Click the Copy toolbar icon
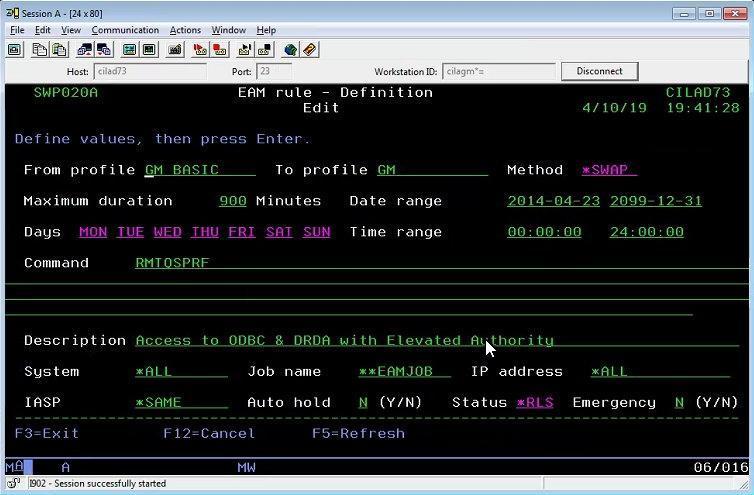Viewport: 754px width, 495px height. coord(39,49)
